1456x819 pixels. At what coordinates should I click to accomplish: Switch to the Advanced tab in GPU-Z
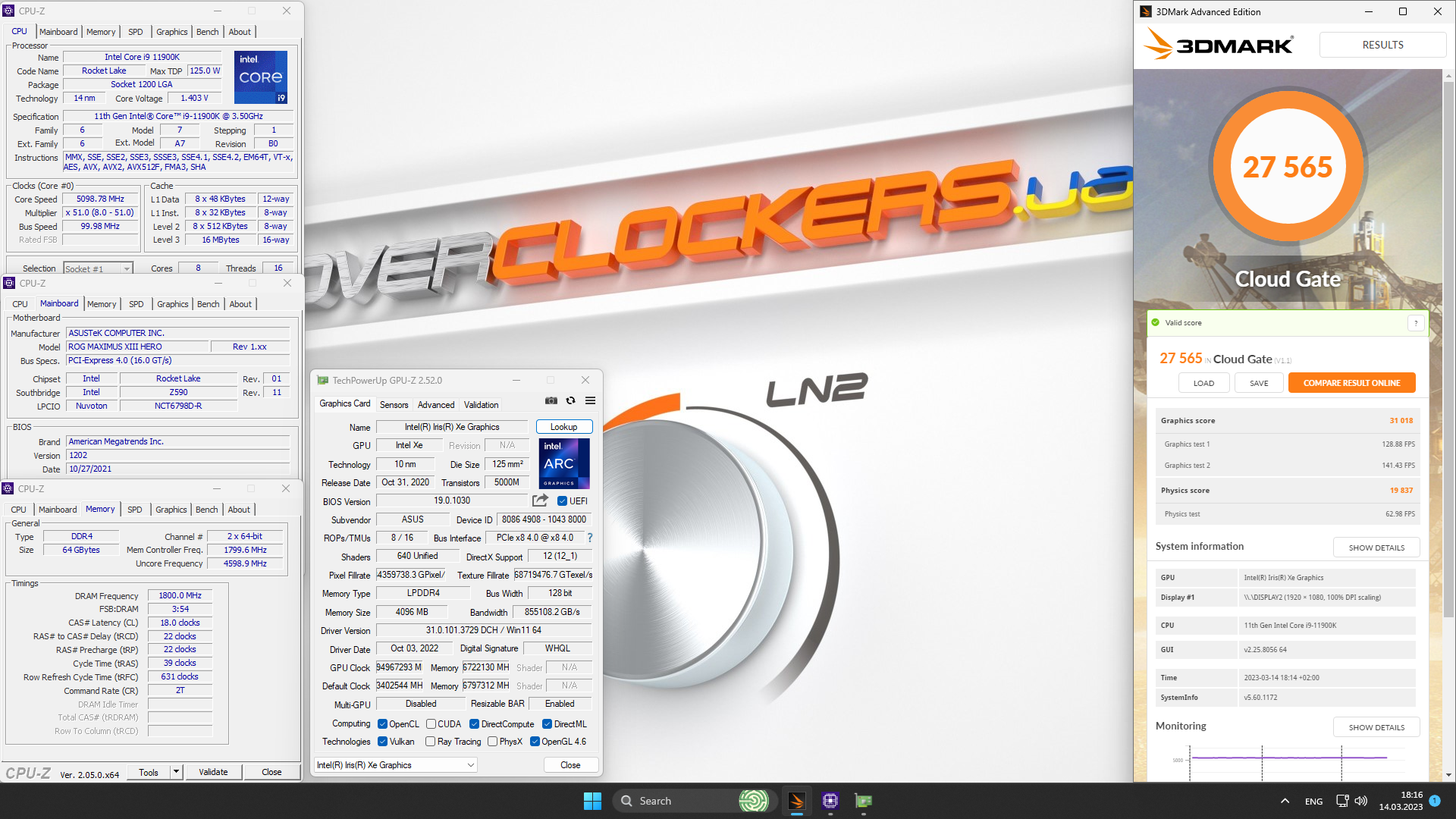436,405
